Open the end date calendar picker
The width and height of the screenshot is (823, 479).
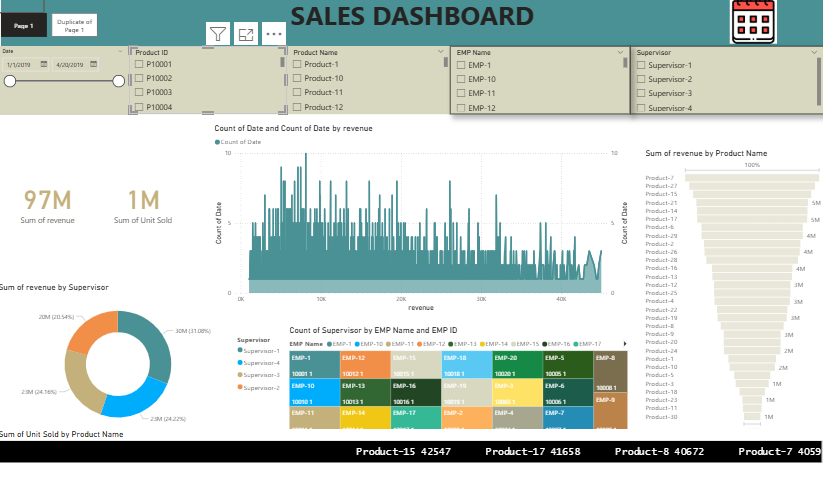pyautogui.click(x=93, y=64)
